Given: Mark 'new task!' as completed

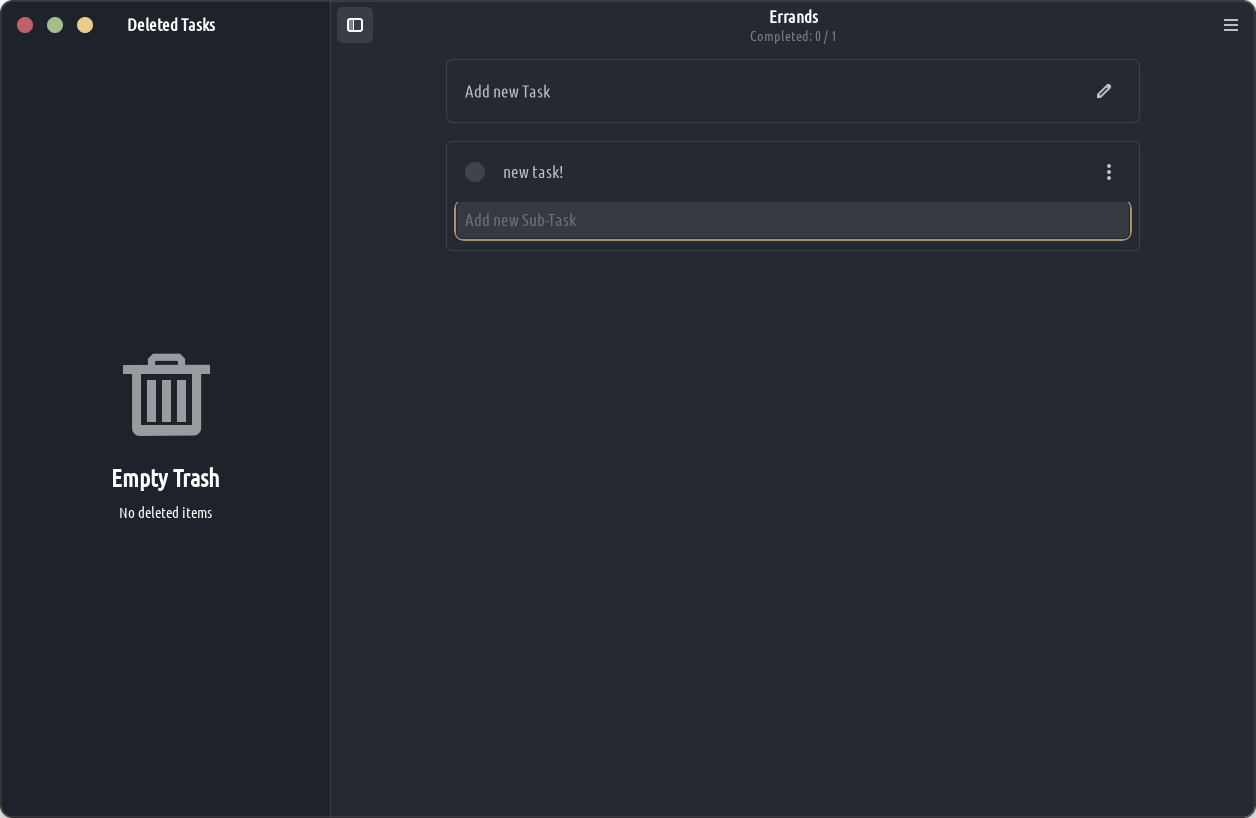Looking at the screenshot, I should point(475,172).
